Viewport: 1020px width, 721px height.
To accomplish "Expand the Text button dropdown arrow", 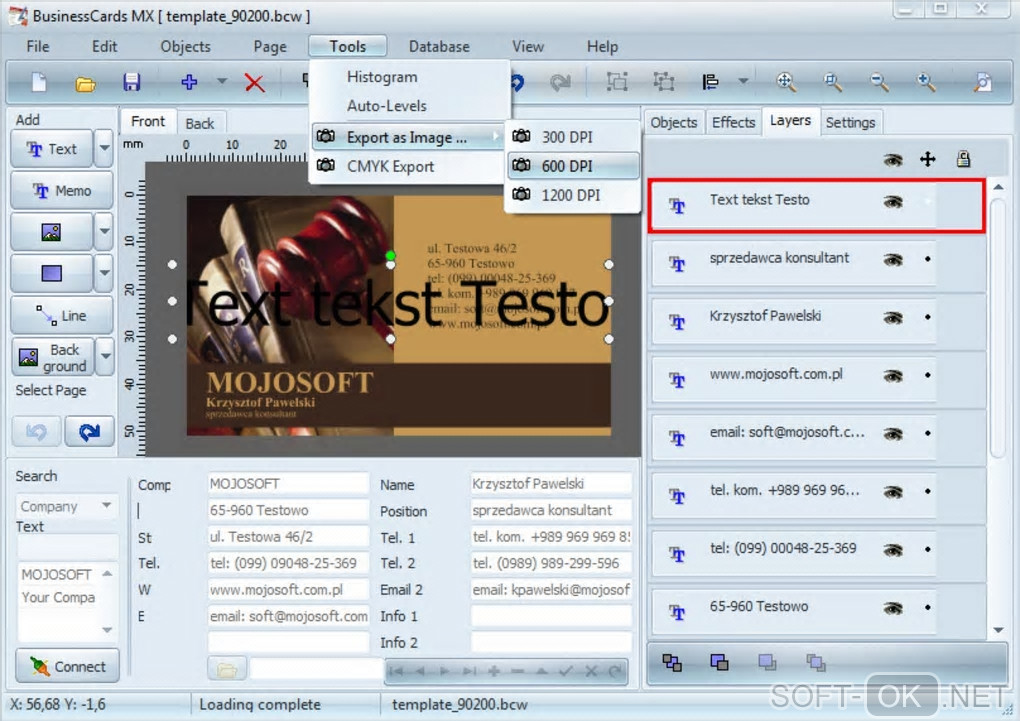I will coord(104,150).
